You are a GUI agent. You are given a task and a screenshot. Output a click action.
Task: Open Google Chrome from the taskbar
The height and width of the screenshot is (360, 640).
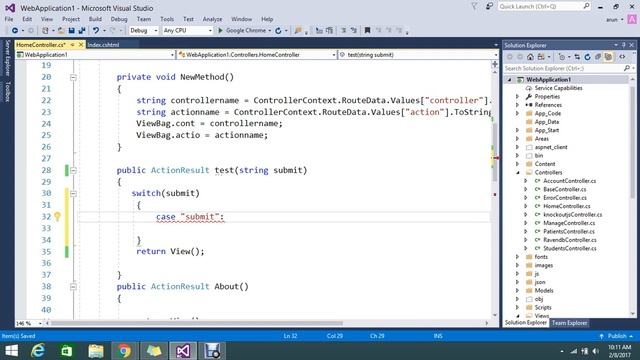click(x=124, y=351)
